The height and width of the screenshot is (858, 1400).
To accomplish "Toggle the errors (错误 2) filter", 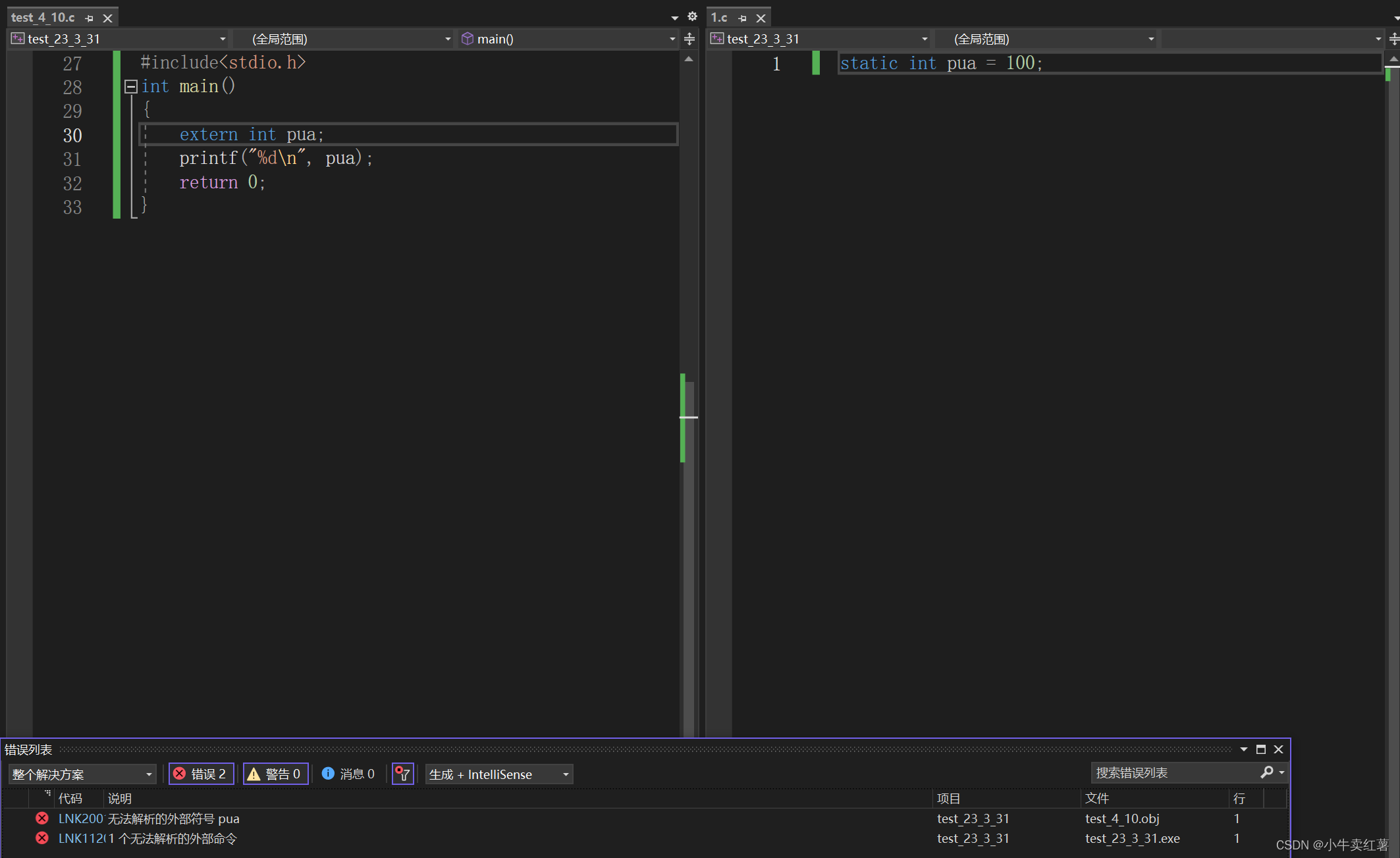I will click(202, 774).
